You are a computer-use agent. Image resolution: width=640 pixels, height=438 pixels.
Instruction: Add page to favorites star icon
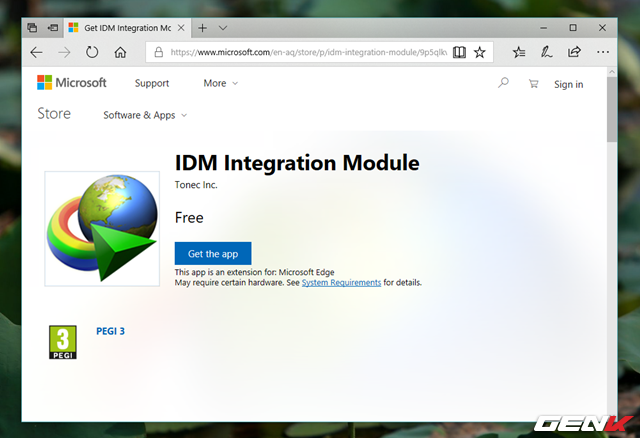(480, 52)
